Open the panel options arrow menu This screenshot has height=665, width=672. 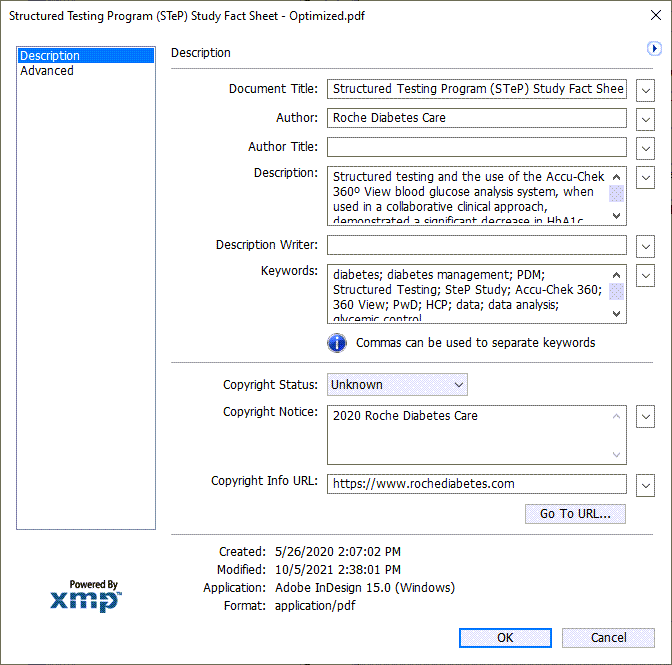pos(654,48)
